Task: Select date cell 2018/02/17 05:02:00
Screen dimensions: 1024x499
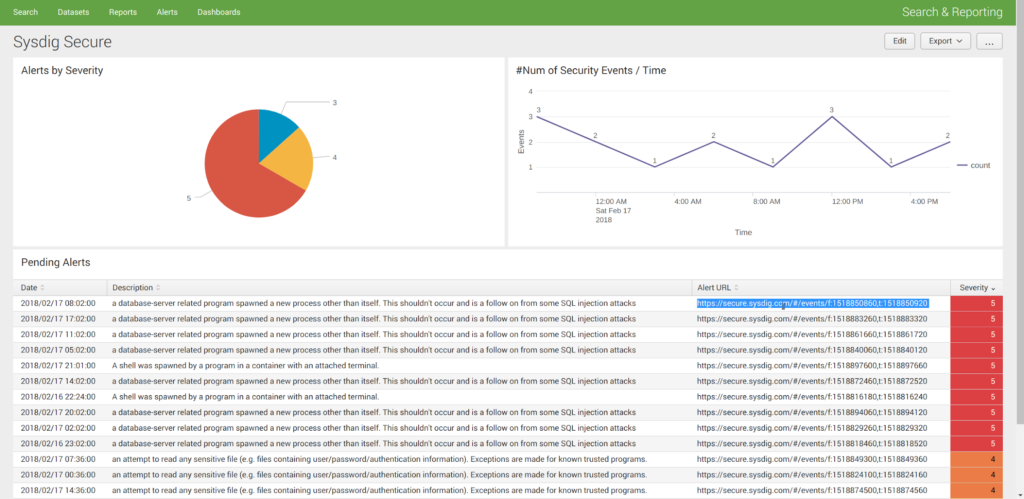Action: (x=57, y=350)
